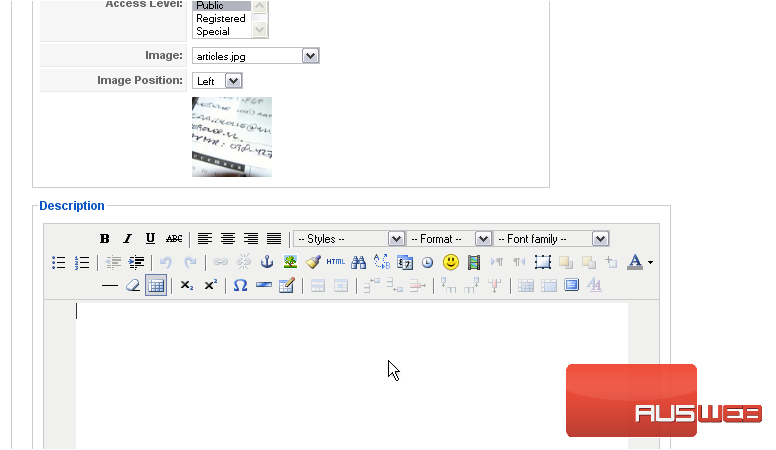Open the emoticons smiley picker
Image resolution: width=776 pixels, height=450 pixels.
451,262
